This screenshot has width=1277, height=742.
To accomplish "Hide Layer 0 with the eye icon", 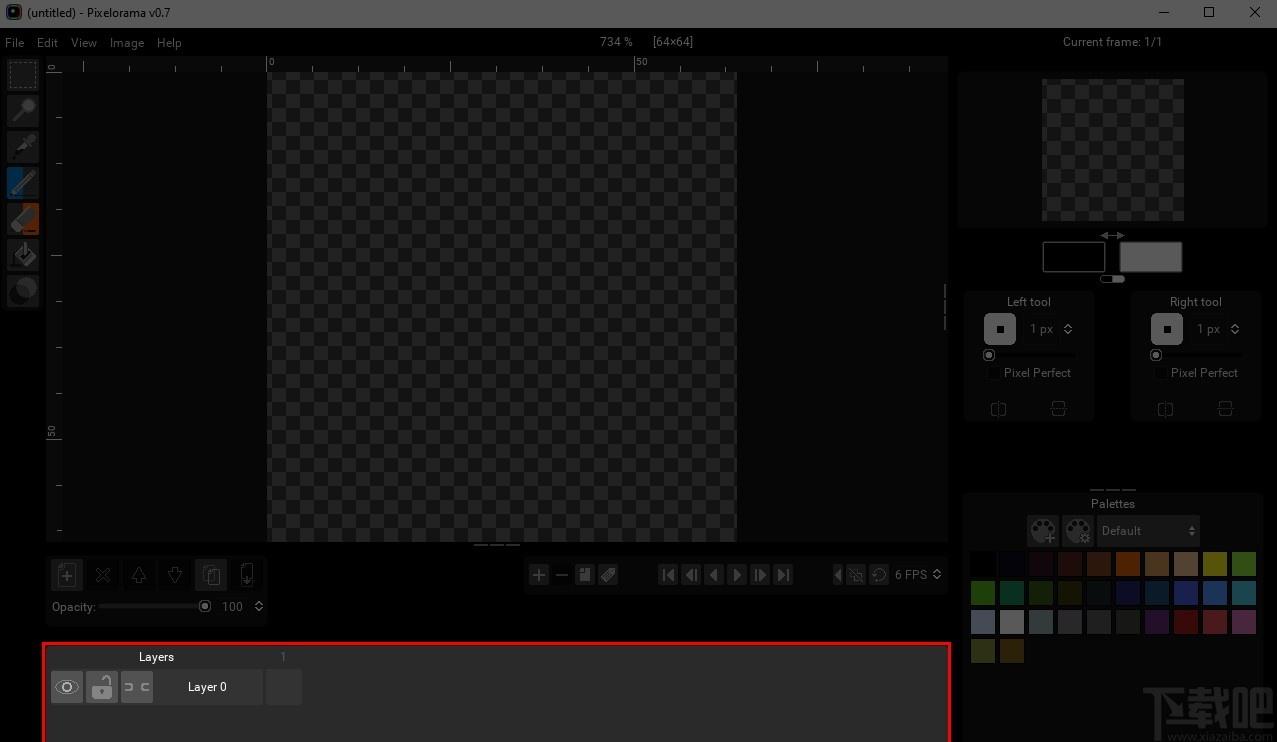I will click(x=67, y=687).
